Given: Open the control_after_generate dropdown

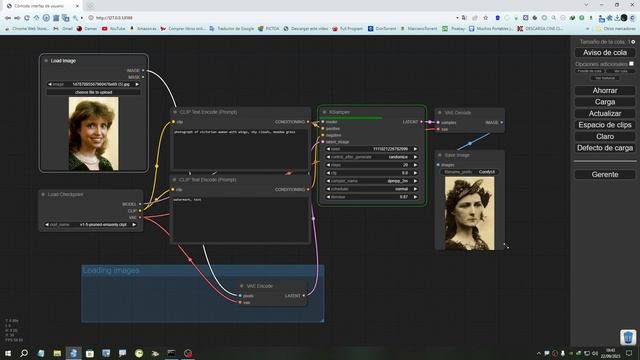Looking at the screenshot, I should (372, 157).
